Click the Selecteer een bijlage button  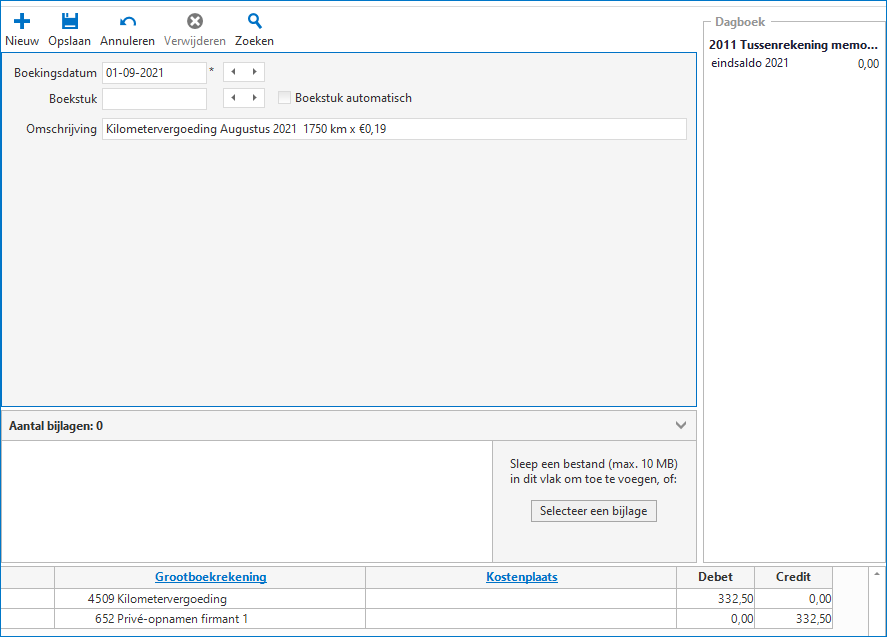(593, 511)
